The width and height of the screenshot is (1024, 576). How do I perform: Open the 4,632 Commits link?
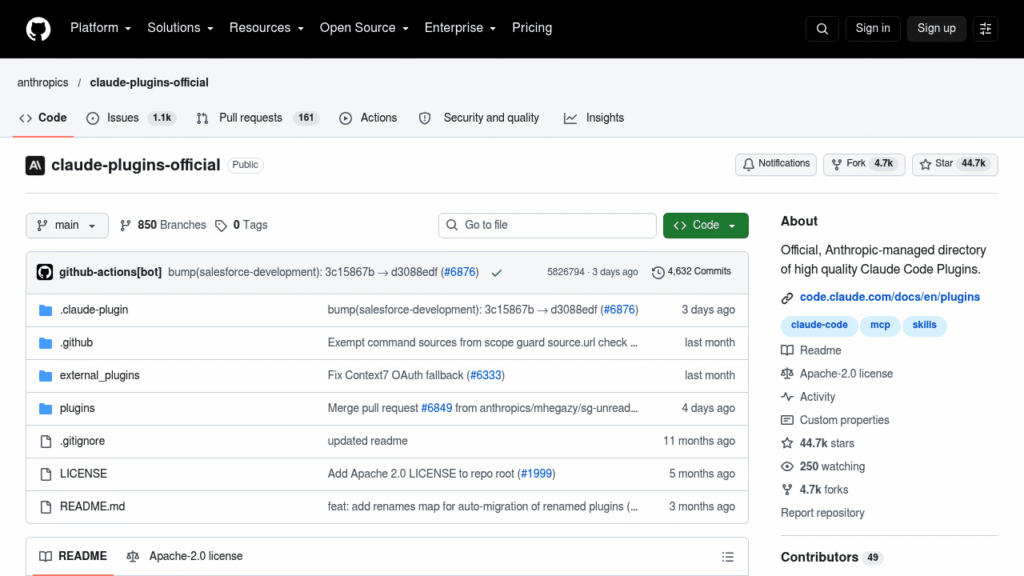tap(692, 272)
